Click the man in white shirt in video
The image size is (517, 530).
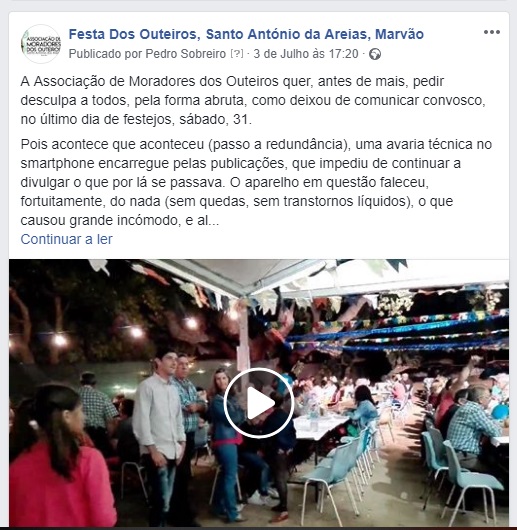click(x=160, y=436)
